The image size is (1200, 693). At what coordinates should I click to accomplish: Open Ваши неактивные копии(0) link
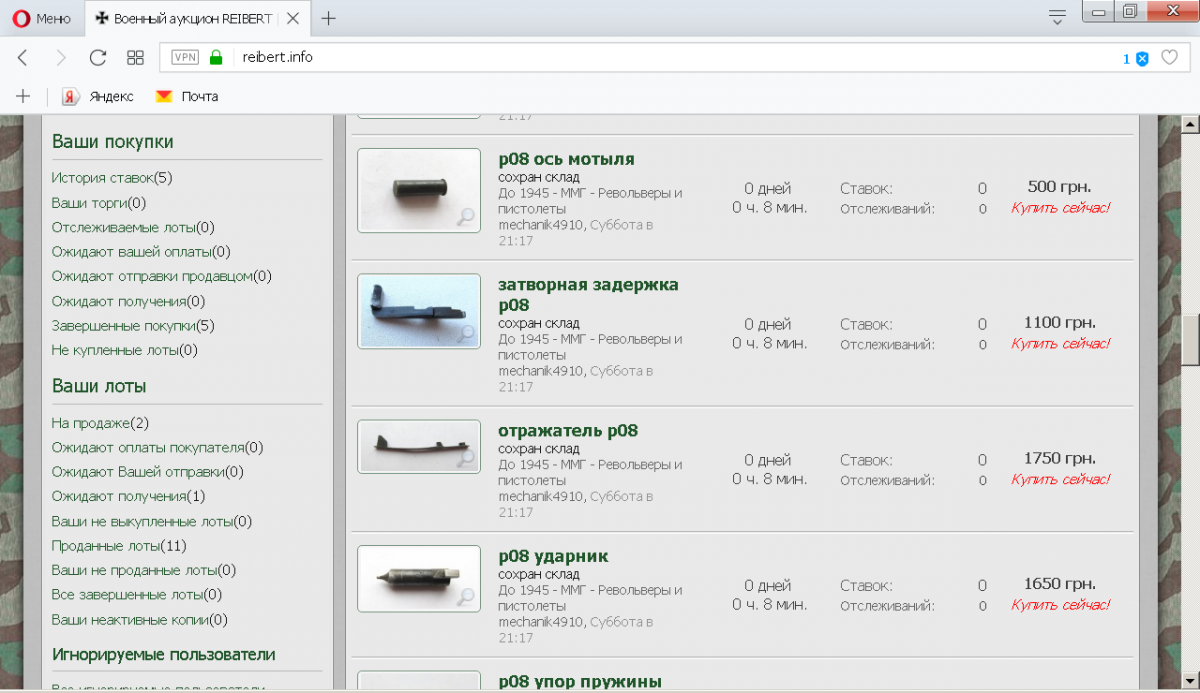pos(140,619)
